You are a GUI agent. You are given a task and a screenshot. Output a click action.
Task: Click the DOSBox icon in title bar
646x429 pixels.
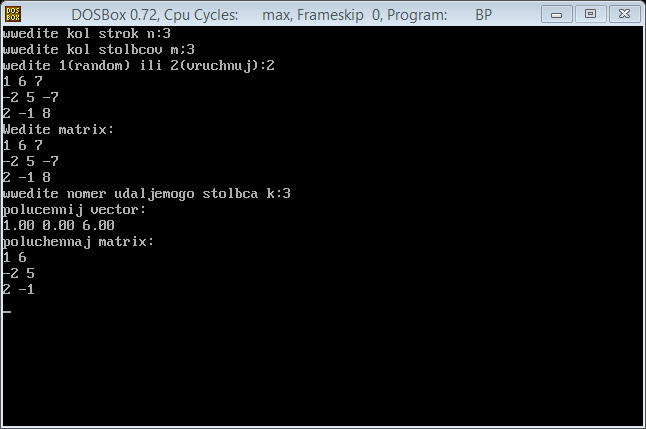click(x=13, y=14)
